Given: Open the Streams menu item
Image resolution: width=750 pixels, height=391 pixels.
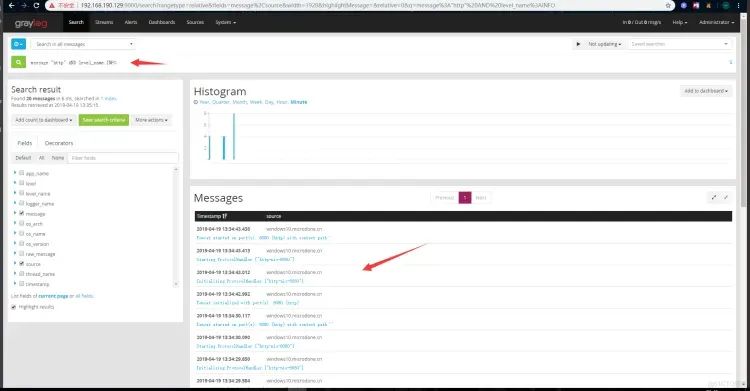Looking at the screenshot, I should coord(104,22).
